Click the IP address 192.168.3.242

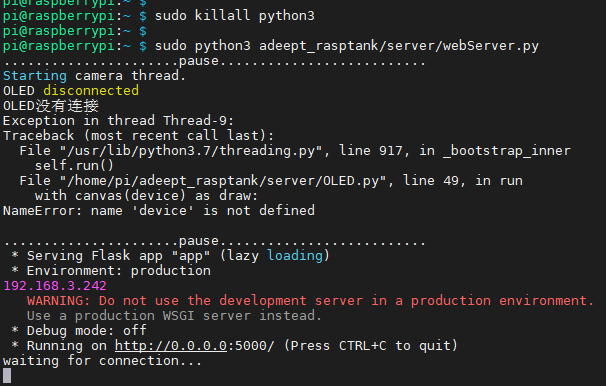tap(55, 286)
